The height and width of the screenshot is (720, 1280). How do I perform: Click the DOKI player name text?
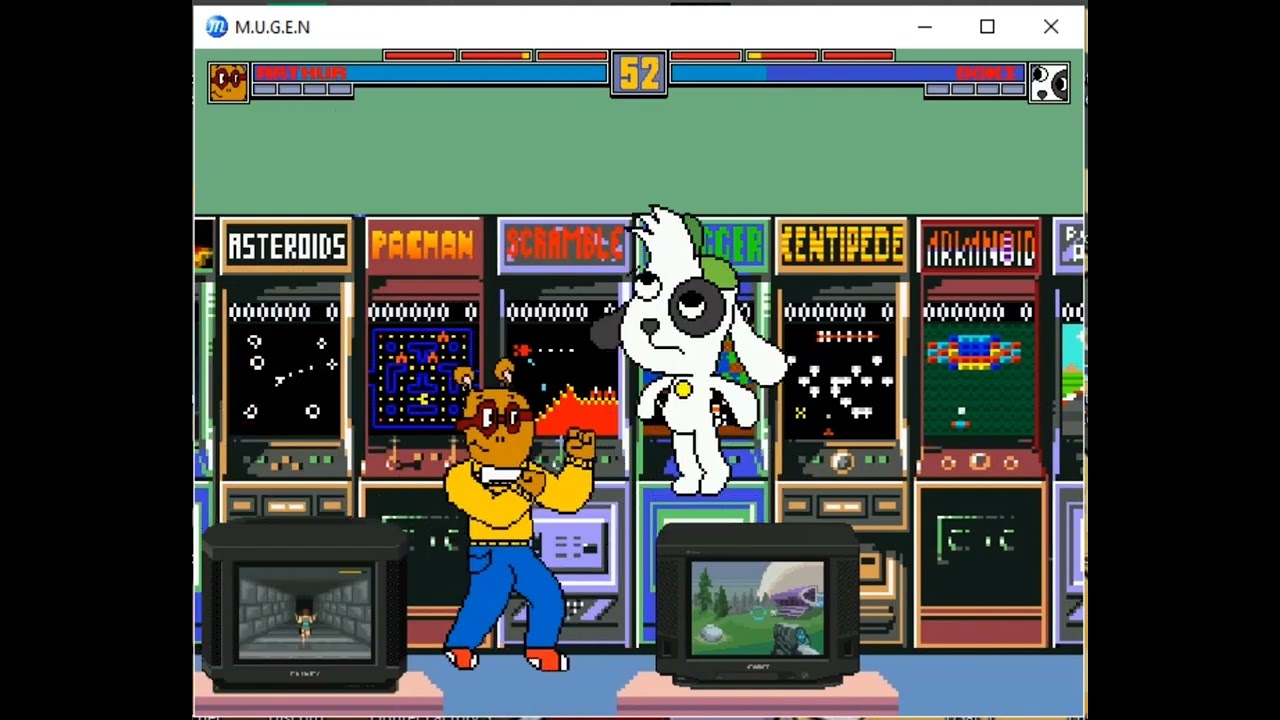(987, 73)
